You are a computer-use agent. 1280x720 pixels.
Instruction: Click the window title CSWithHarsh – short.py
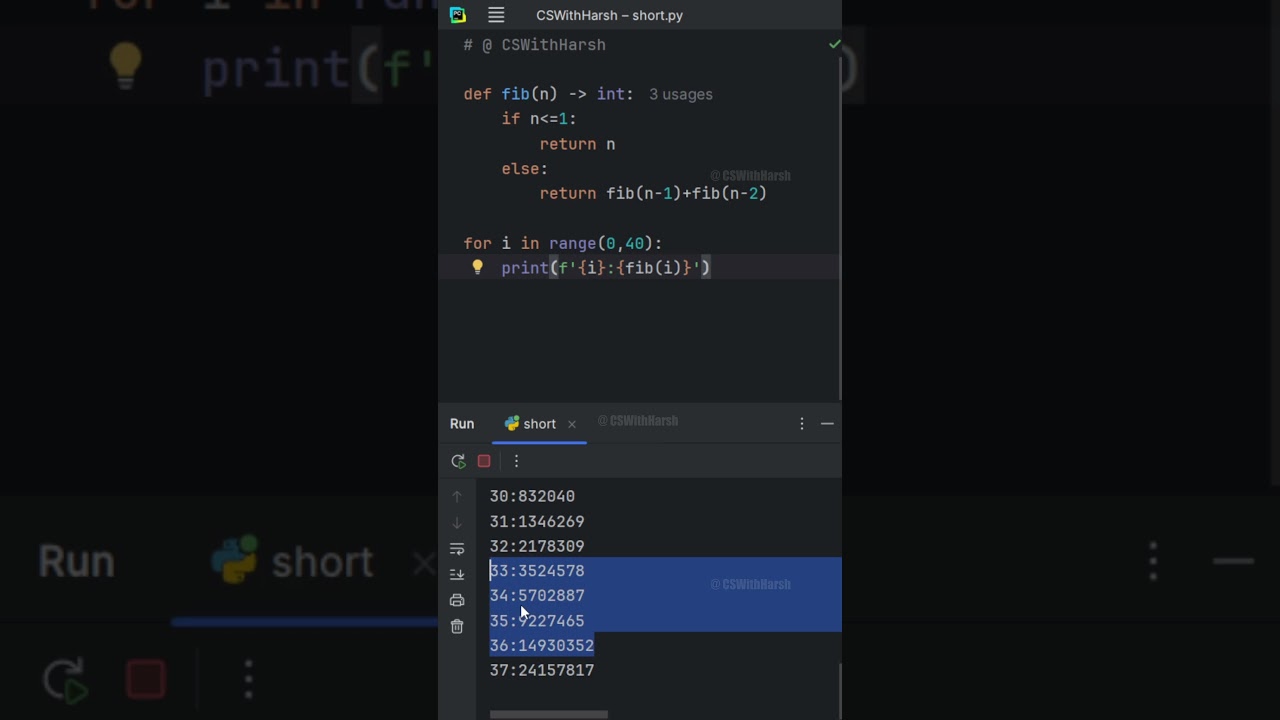(x=609, y=15)
